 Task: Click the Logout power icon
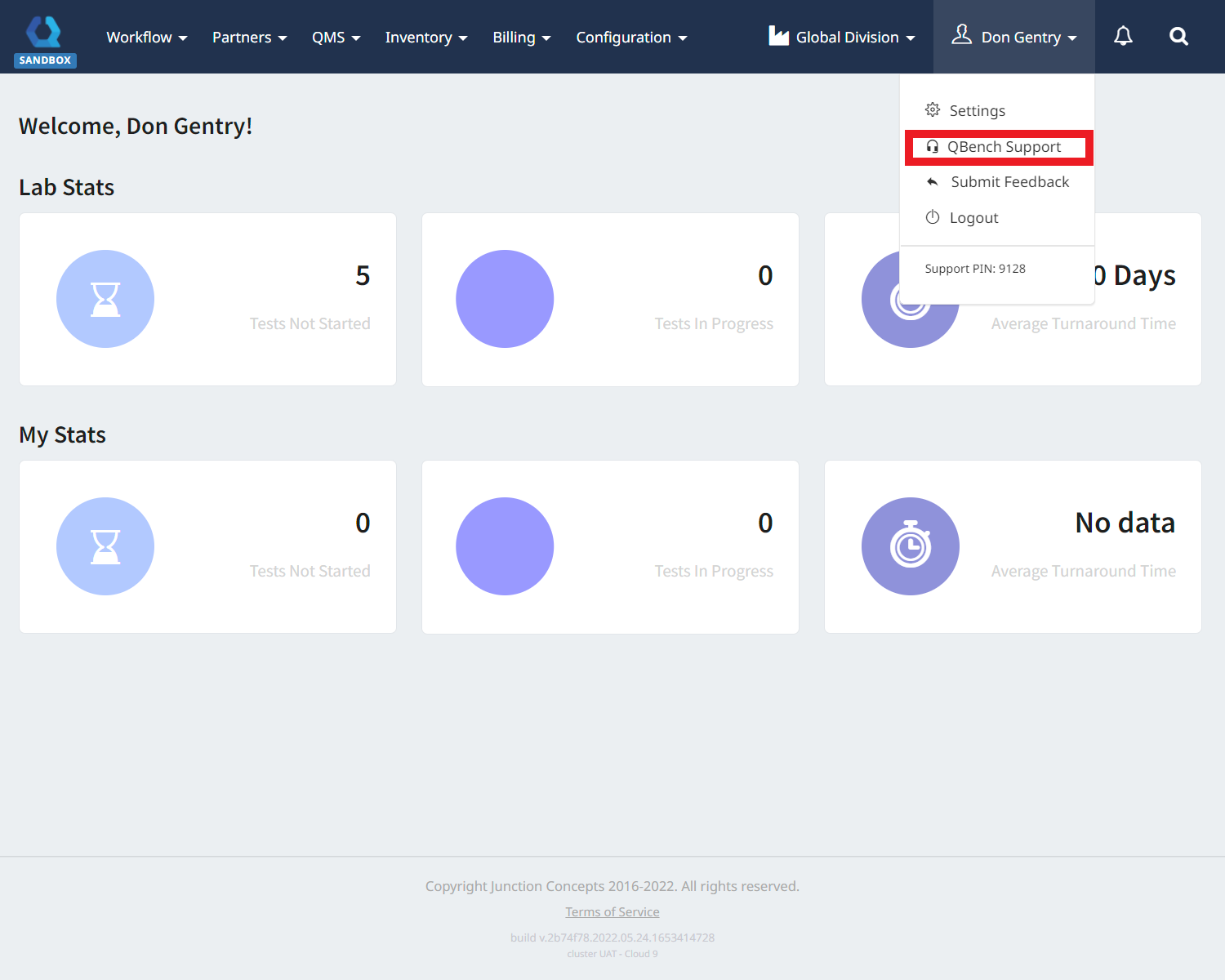click(932, 217)
